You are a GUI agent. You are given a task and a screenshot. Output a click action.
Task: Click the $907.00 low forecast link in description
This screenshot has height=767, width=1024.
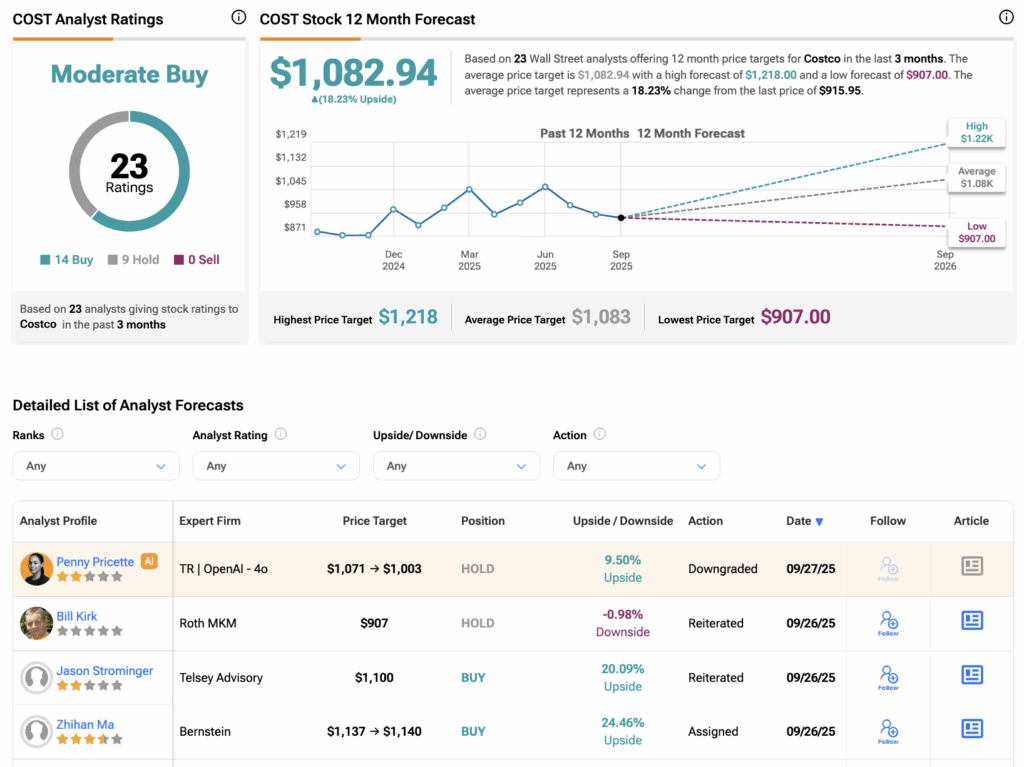[x=927, y=74]
